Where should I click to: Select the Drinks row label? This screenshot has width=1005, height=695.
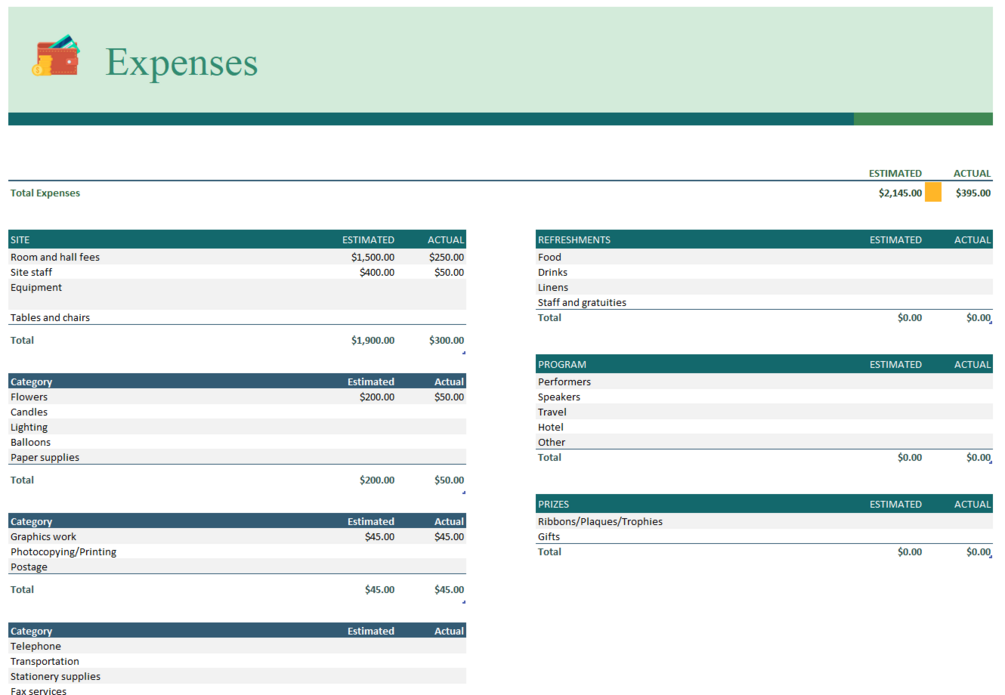coord(552,272)
